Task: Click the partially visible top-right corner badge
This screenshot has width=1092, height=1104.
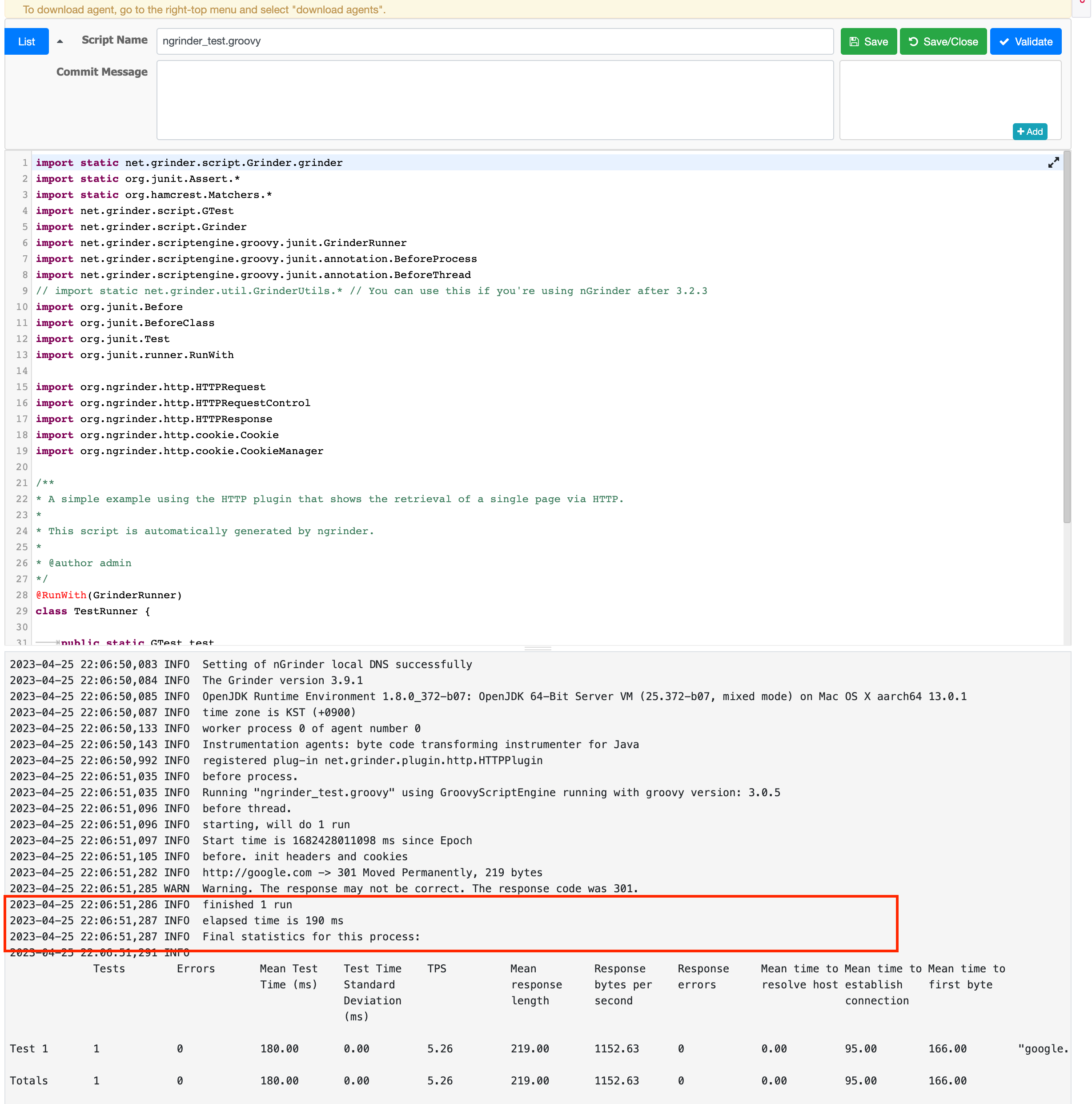Action: point(1082,6)
